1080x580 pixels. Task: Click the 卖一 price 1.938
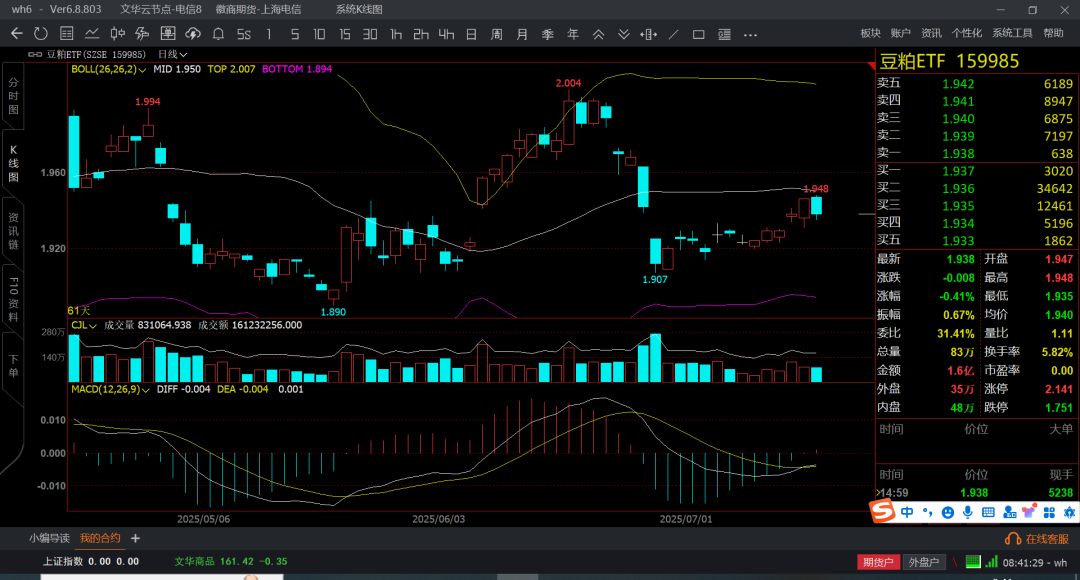click(958, 154)
